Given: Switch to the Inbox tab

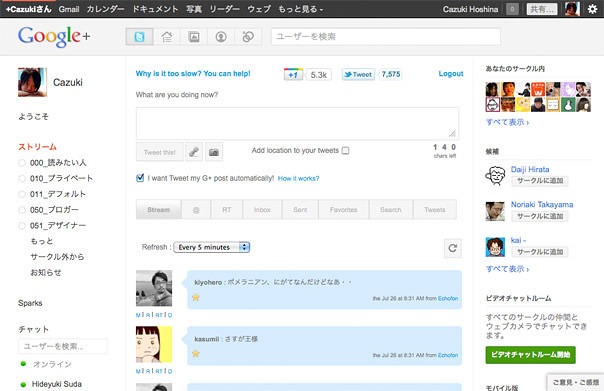Looking at the screenshot, I should 262,210.
